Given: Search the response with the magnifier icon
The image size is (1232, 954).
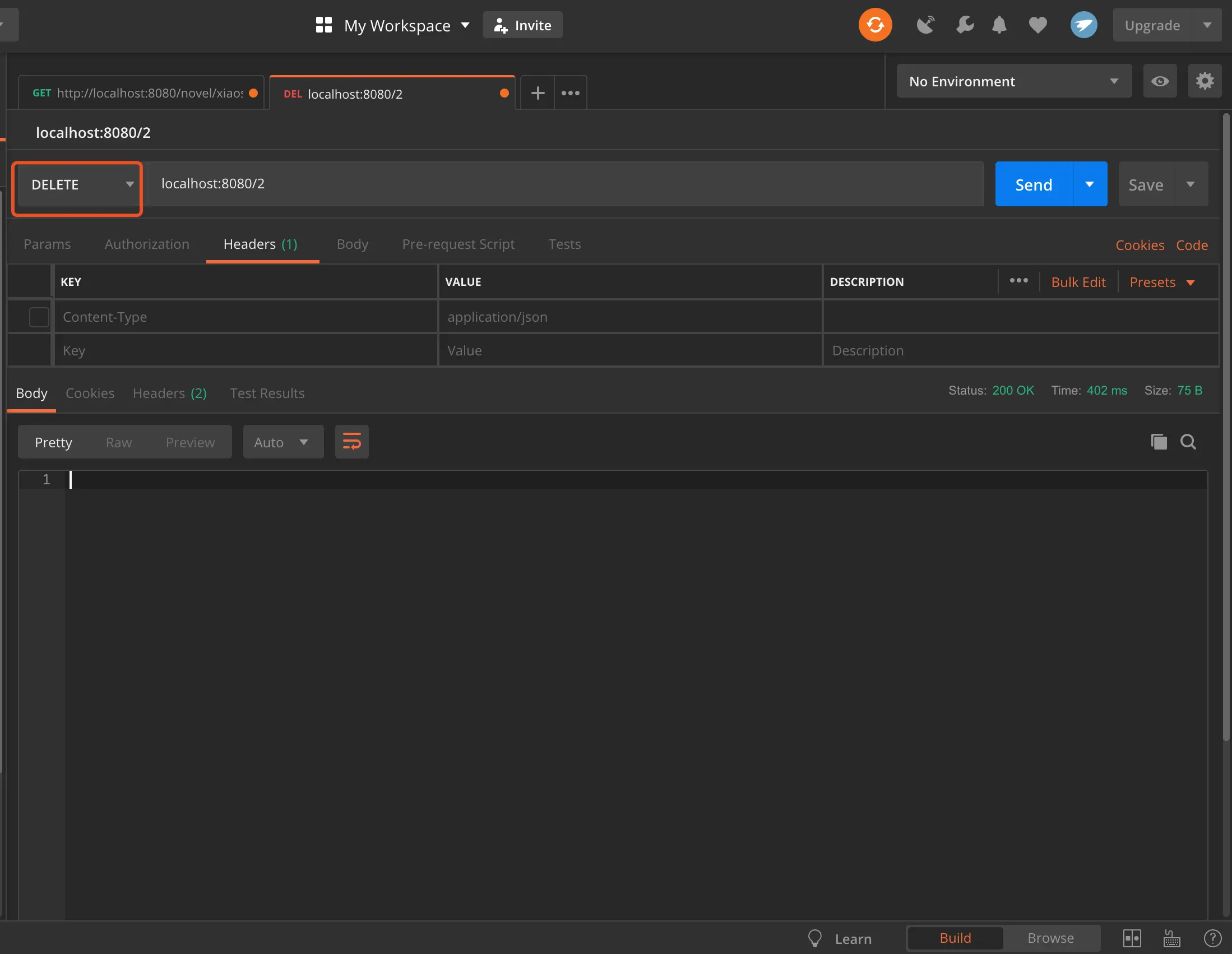Looking at the screenshot, I should click(1188, 442).
